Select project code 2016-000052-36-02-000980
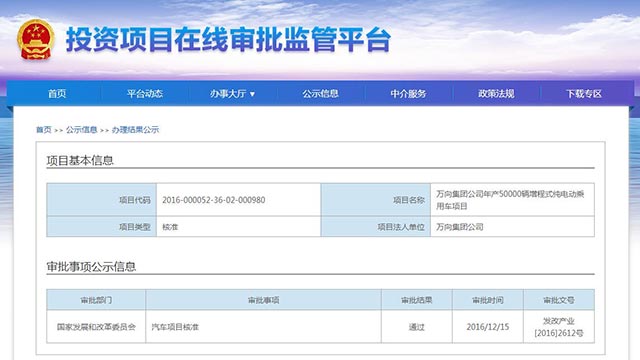The width and height of the screenshot is (640, 360). click(213, 200)
